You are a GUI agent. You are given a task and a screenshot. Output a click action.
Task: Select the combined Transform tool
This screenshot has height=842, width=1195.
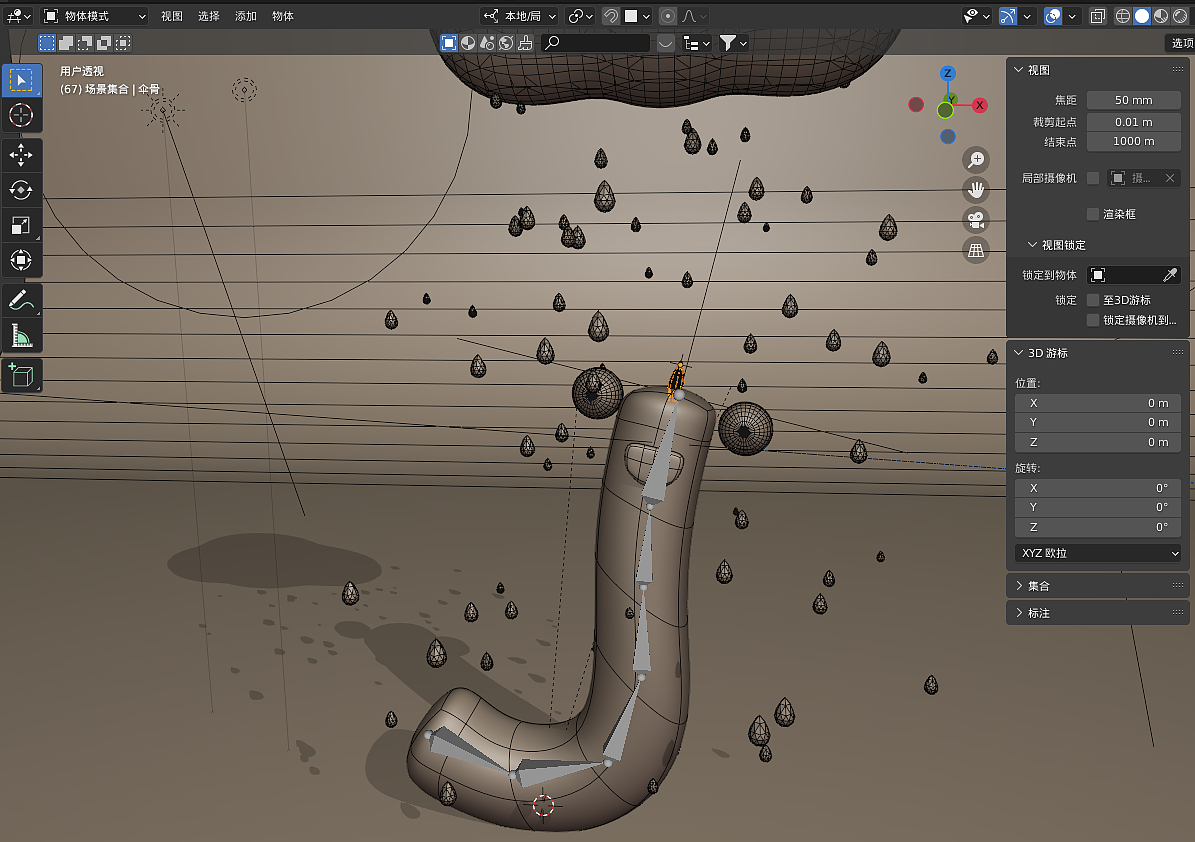click(21, 260)
